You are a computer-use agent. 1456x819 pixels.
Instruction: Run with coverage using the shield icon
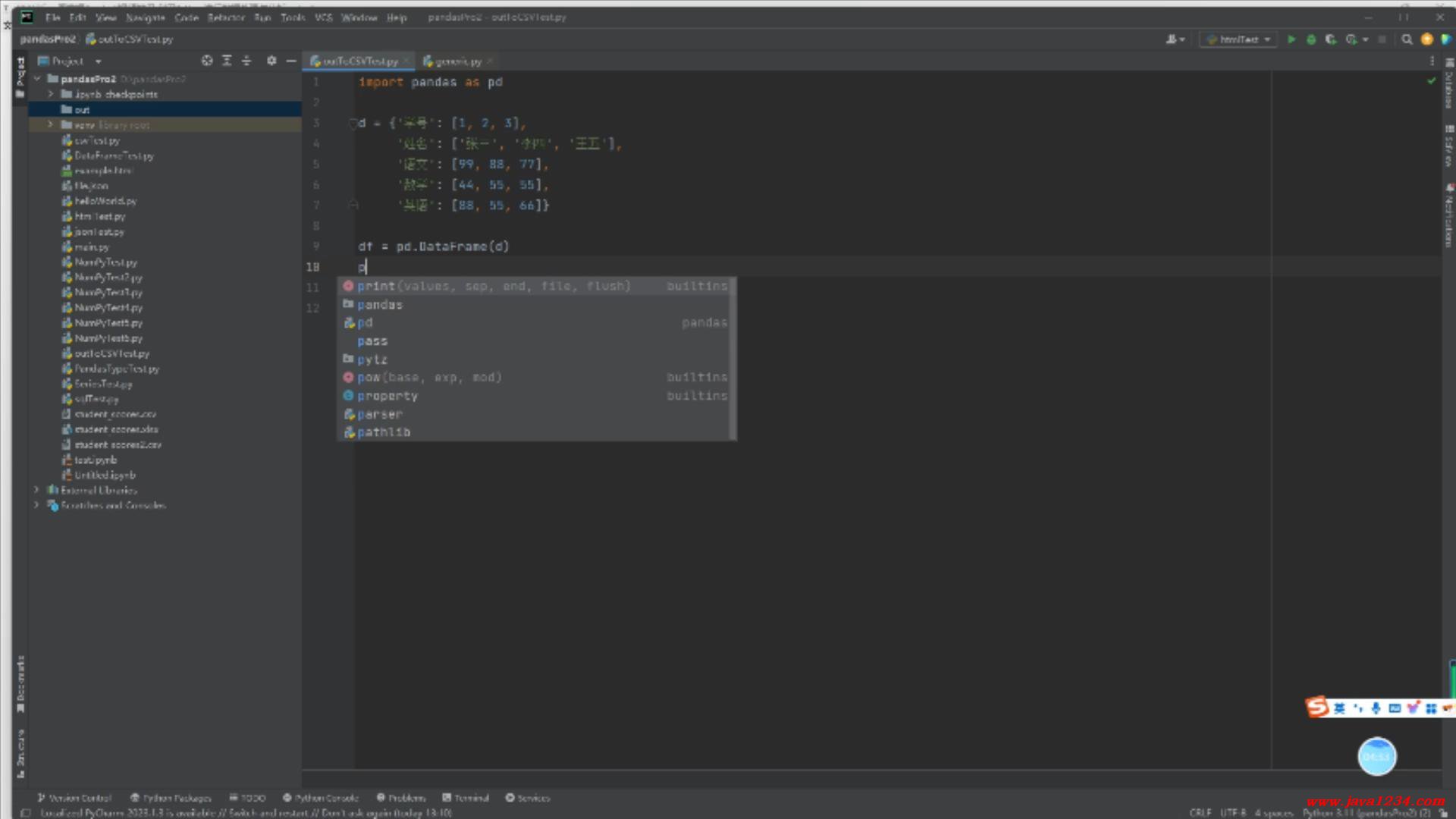pos(1330,39)
